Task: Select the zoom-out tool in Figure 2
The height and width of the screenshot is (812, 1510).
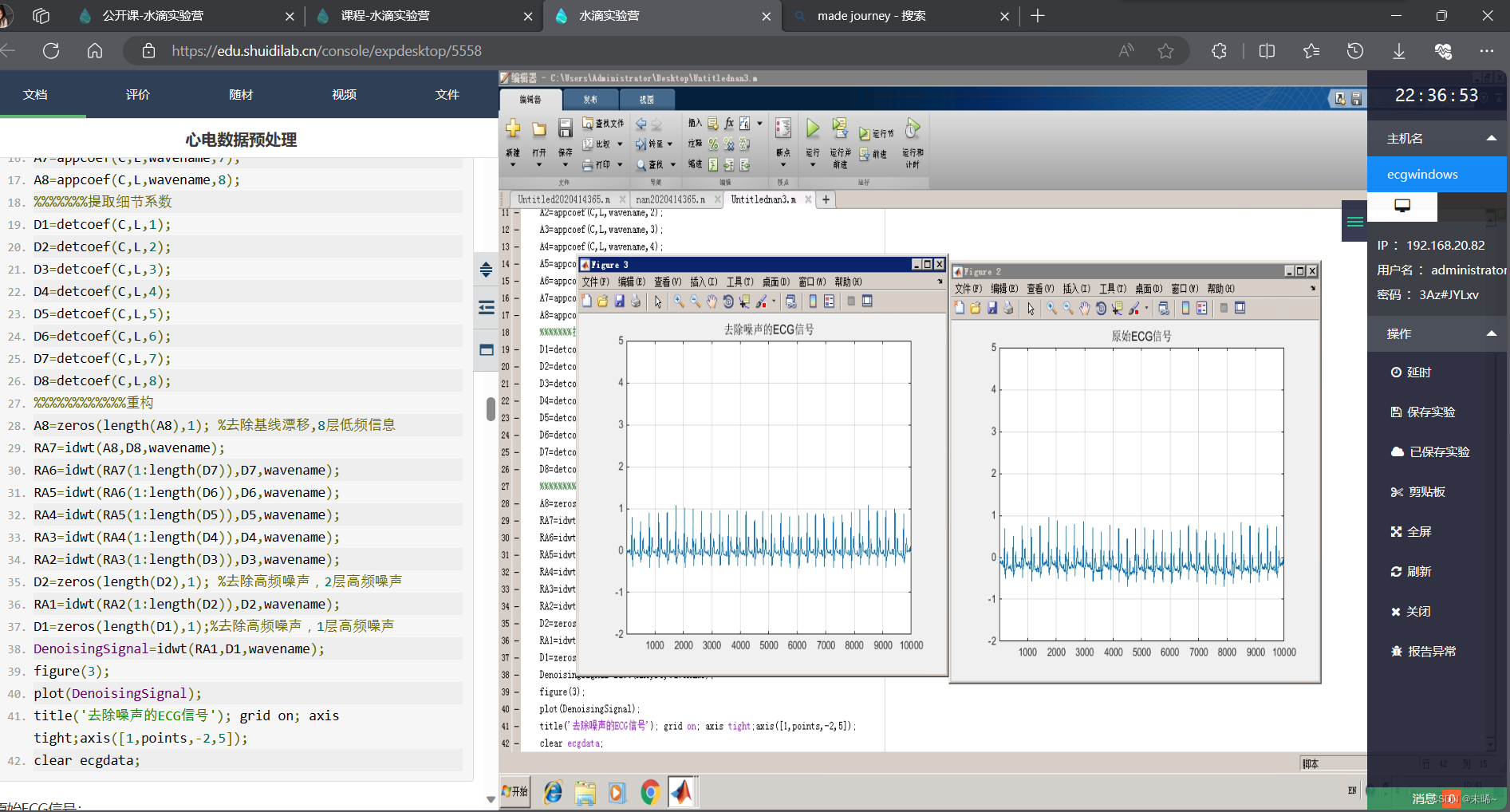Action: pos(1068,309)
